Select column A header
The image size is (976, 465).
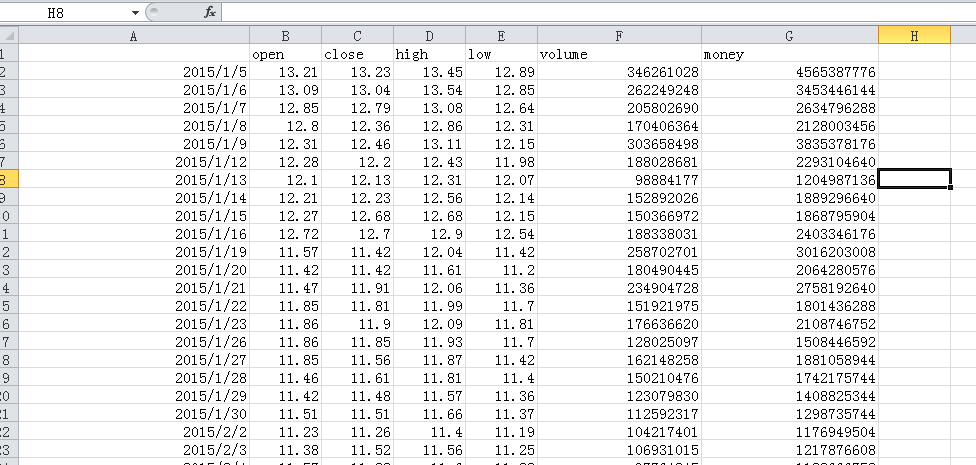134,36
